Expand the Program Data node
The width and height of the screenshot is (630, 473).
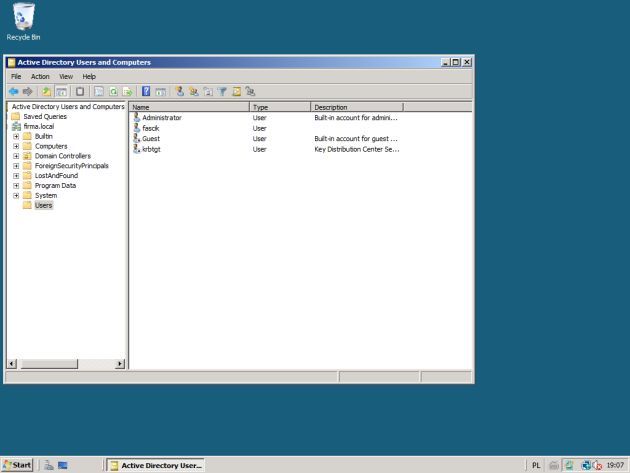[16, 186]
